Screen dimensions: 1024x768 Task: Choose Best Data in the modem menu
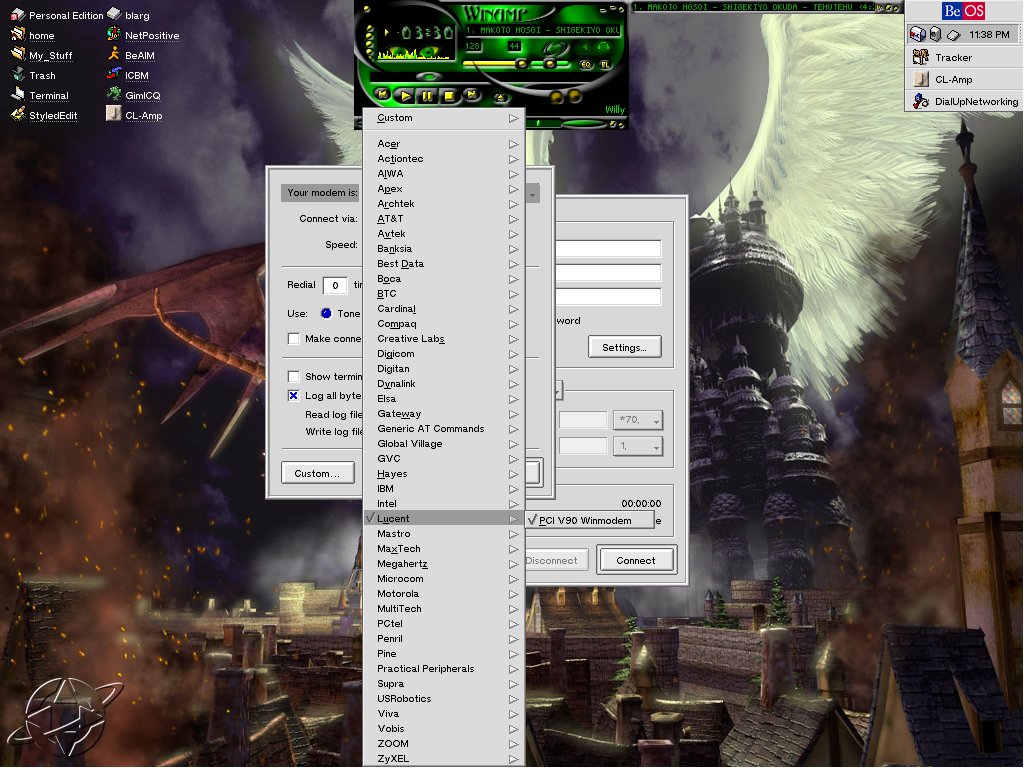click(x=444, y=264)
